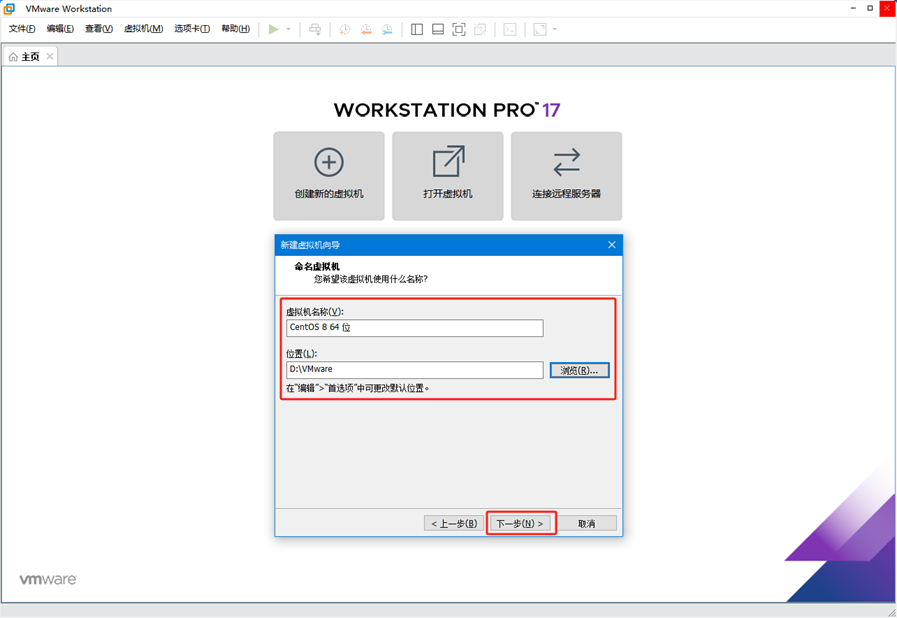Click the Unity mode toolbar icon
The image size is (897, 618).
[x=480, y=29]
